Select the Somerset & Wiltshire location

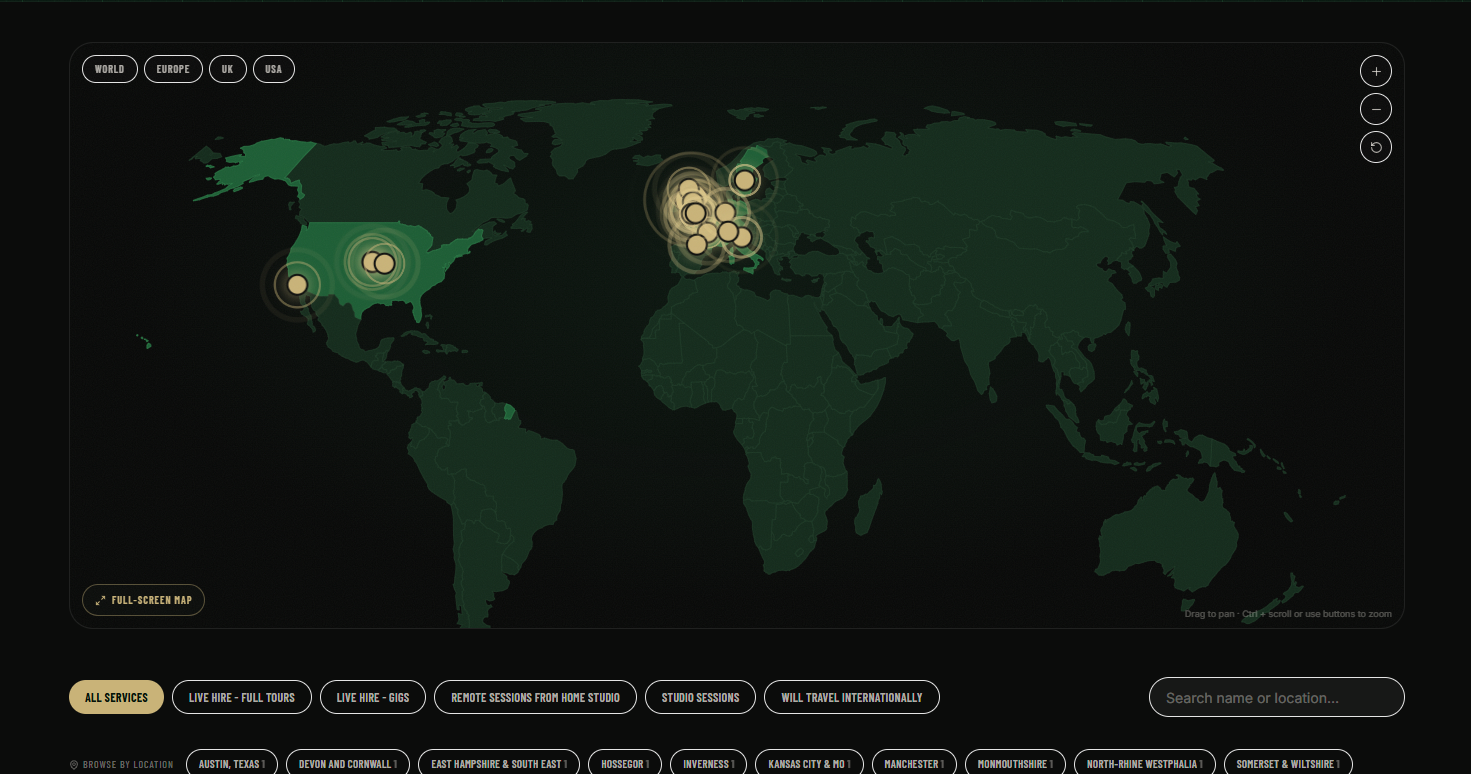click(x=1288, y=764)
